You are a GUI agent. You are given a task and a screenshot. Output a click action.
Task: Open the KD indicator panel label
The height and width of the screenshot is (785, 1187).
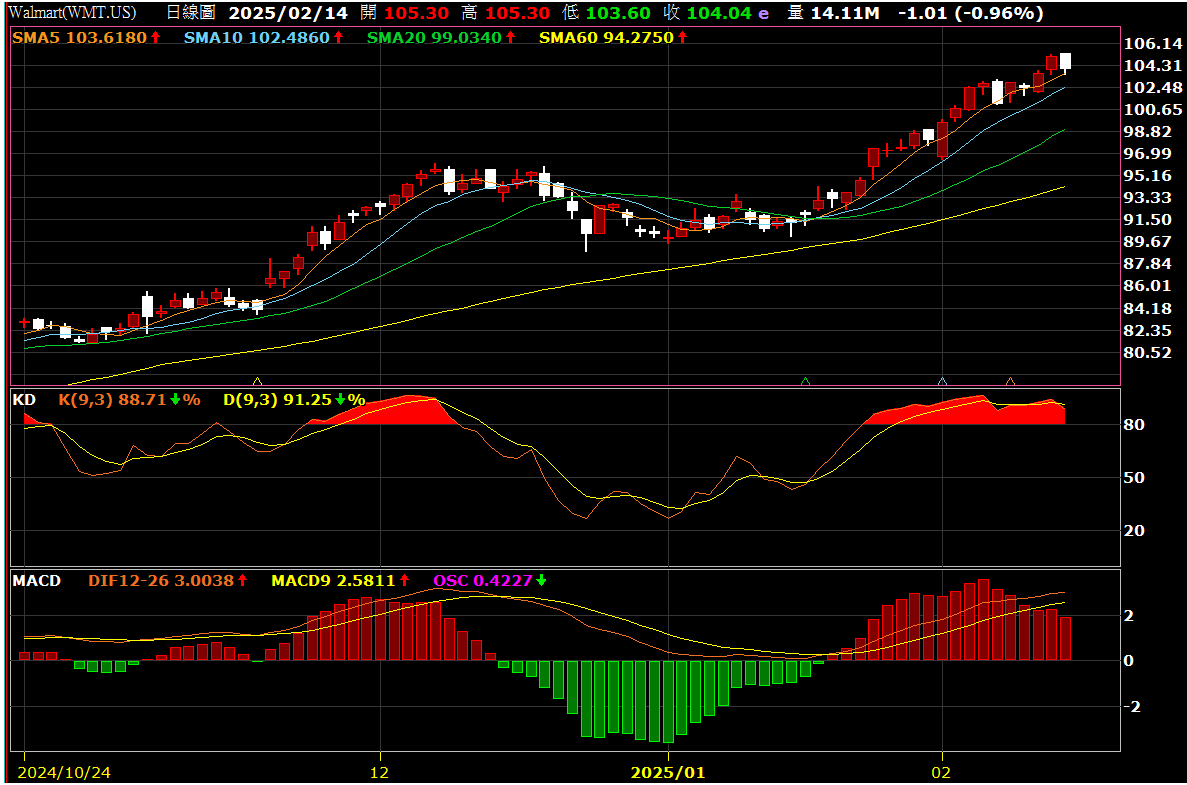[x=24, y=399]
